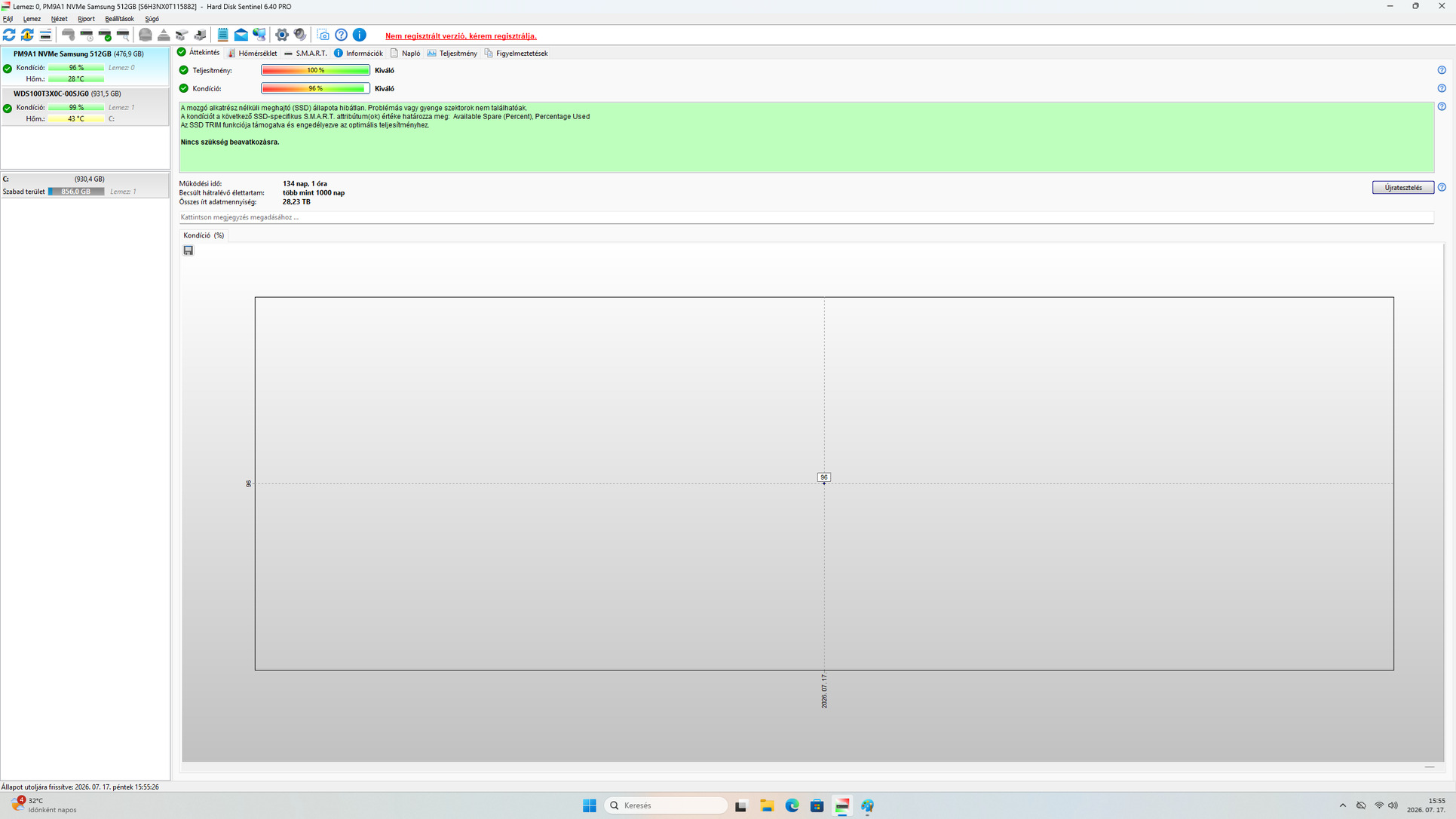Click the save graph floppy icon
The image size is (1456, 819).
[x=189, y=250]
